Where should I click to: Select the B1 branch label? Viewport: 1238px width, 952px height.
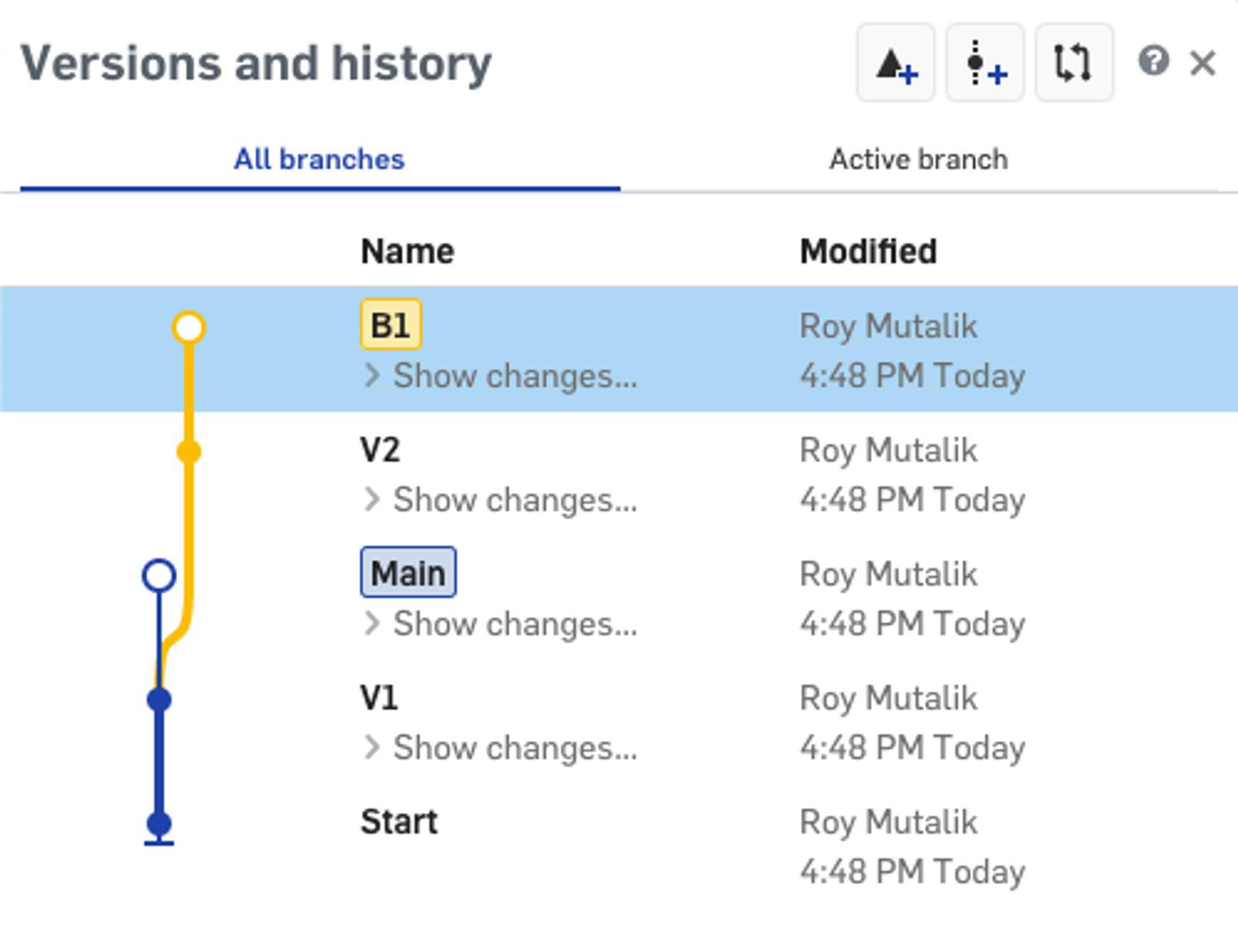point(391,326)
